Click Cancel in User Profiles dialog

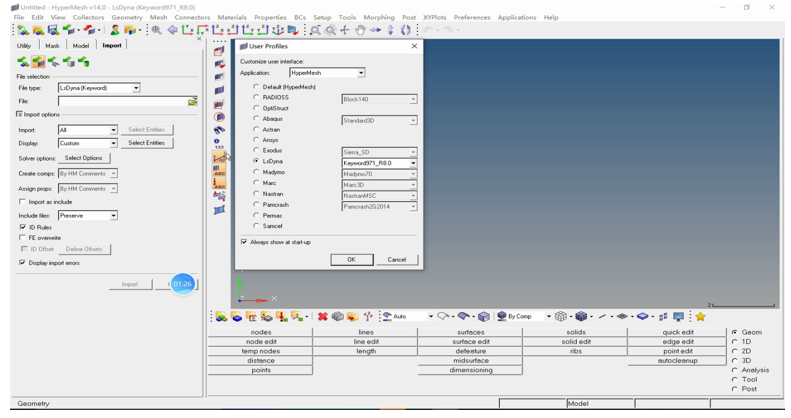(397, 260)
